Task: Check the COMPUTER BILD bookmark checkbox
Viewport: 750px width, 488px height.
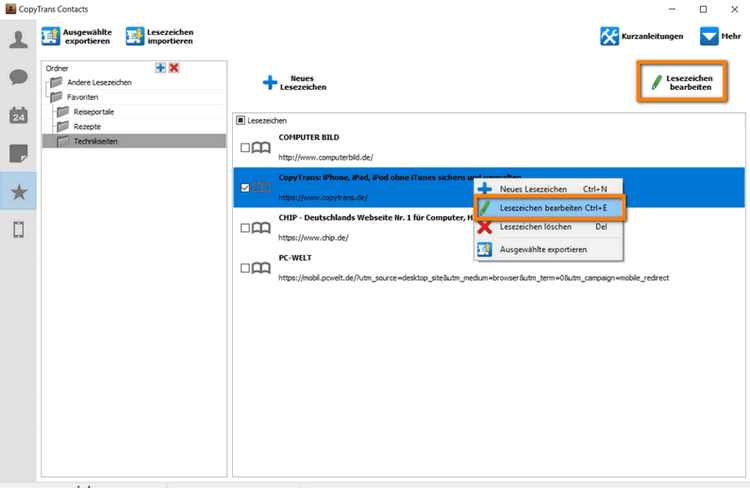Action: pyautogui.click(x=245, y=148)
